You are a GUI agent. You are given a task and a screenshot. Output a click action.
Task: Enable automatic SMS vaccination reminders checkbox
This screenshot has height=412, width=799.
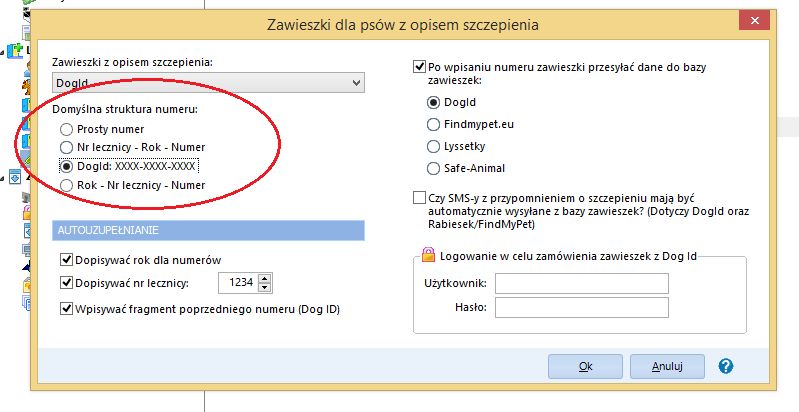tap(419, 198)
